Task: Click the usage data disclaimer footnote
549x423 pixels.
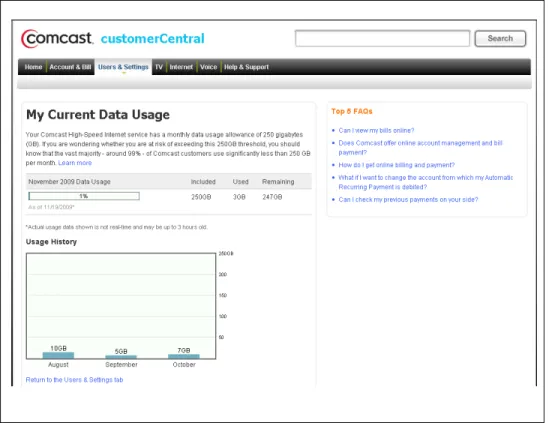Action: click(x=117, y=227)
